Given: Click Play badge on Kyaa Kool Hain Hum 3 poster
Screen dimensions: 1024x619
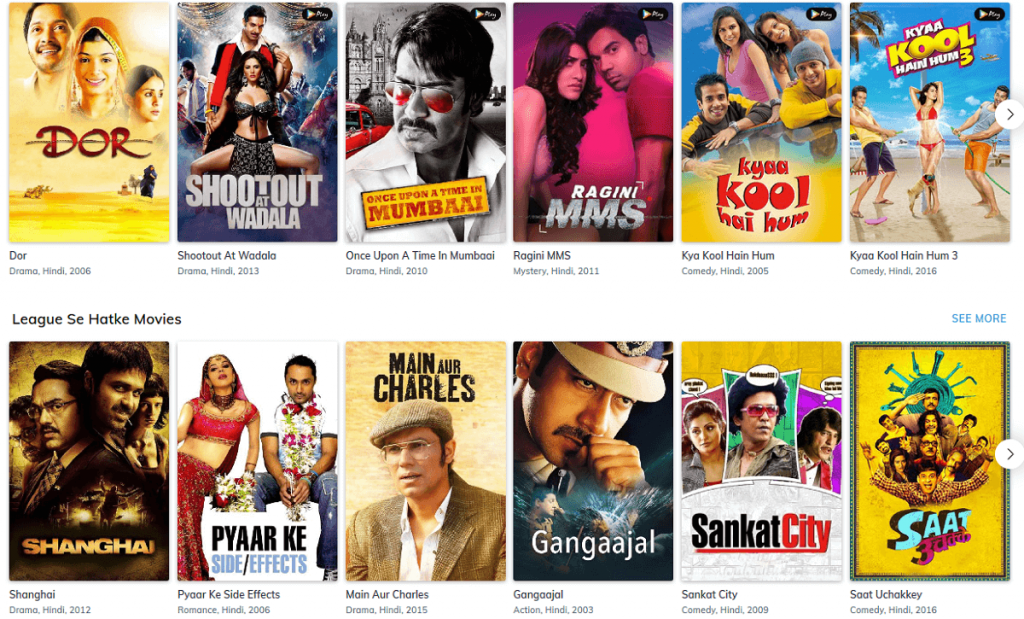Looking at the screenshot, I should coord(990,14).
